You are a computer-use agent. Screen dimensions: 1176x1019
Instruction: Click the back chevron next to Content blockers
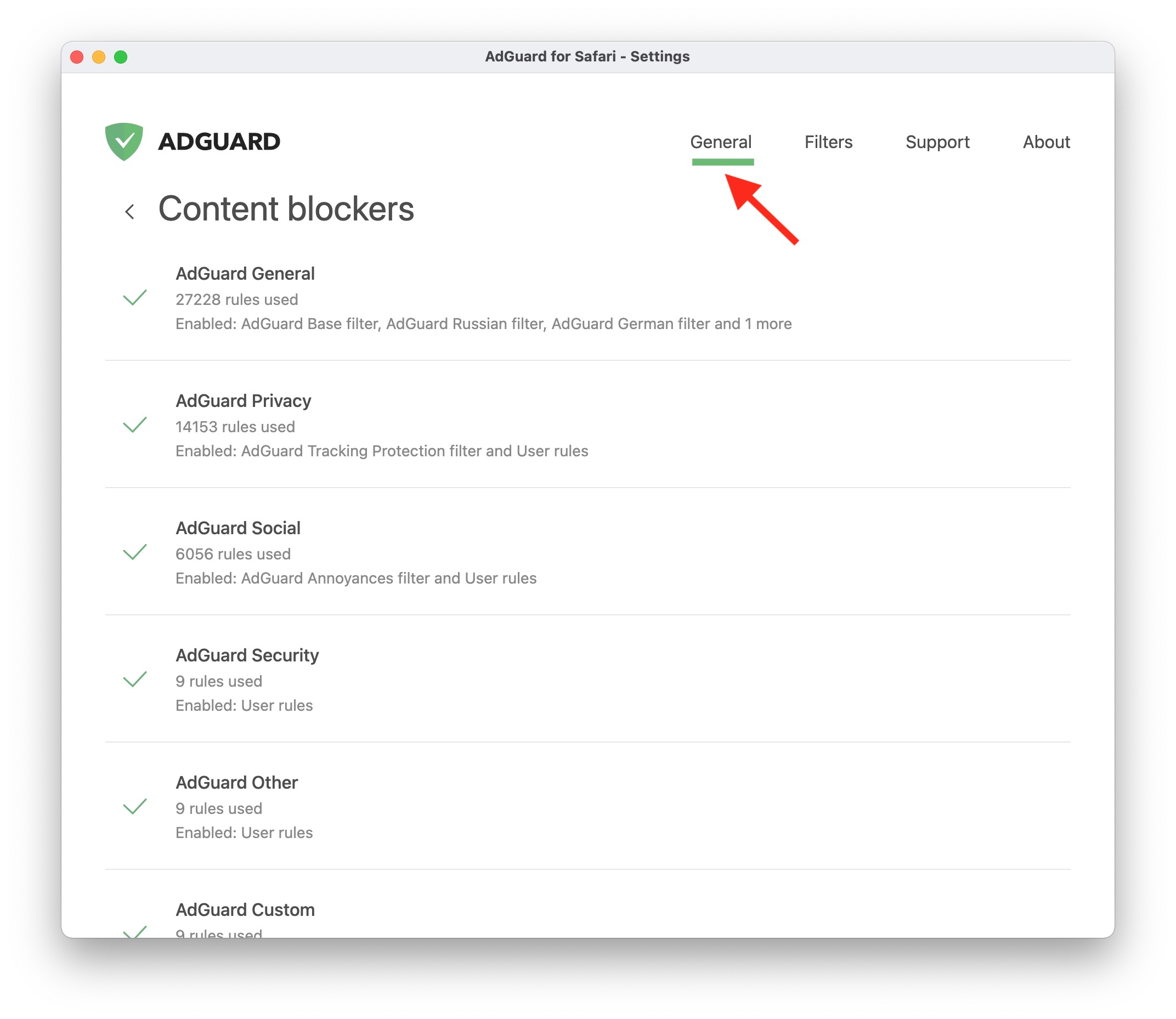pos(130,211)
